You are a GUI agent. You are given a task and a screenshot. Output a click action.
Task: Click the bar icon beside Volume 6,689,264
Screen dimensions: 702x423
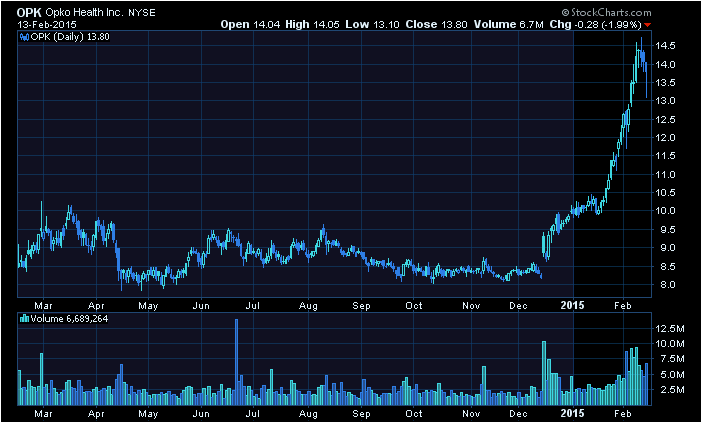tap(24, 319)
